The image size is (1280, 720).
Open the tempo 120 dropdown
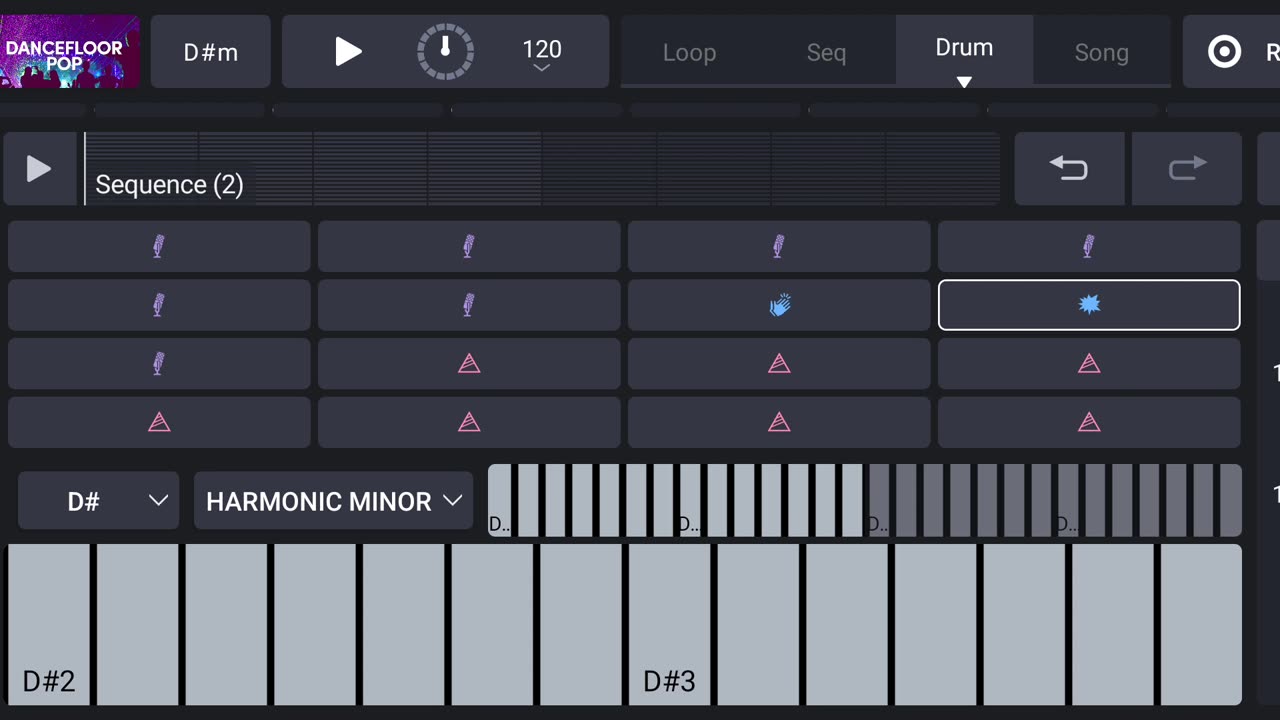(x=542, y=55)
